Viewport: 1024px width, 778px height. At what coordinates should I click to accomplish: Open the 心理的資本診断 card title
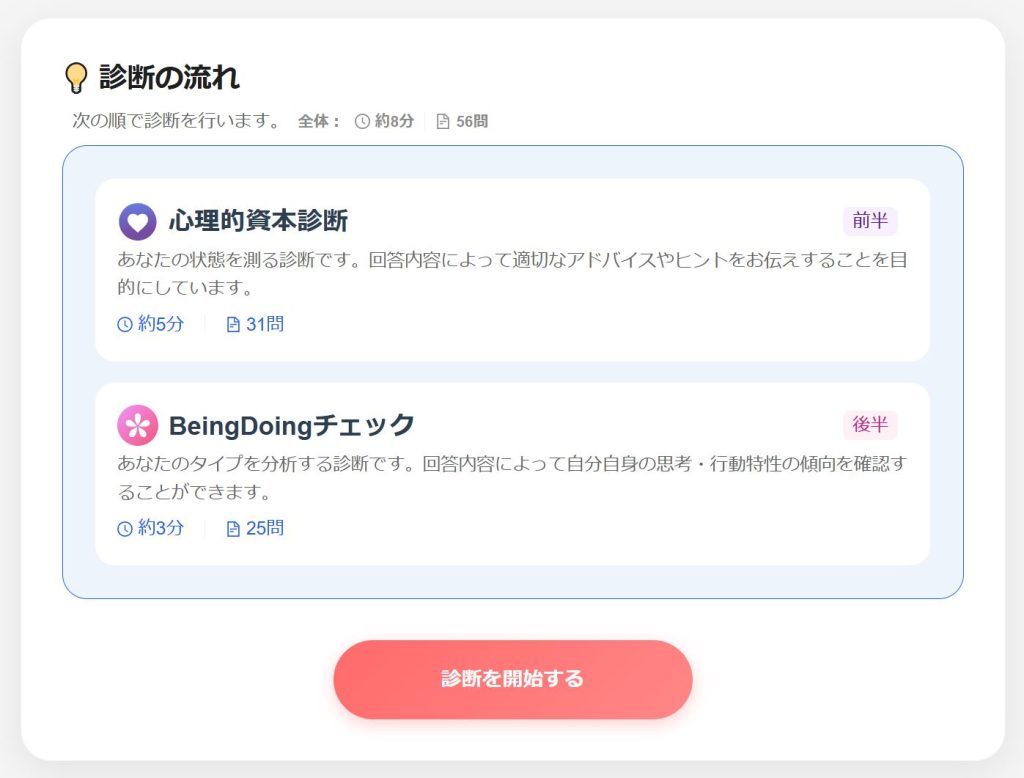(258, 221)
